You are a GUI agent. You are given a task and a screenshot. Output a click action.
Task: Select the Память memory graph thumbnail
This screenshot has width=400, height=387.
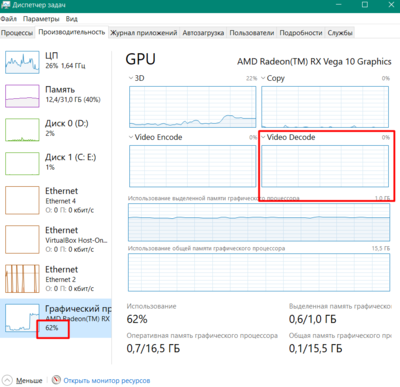(22, 96)
